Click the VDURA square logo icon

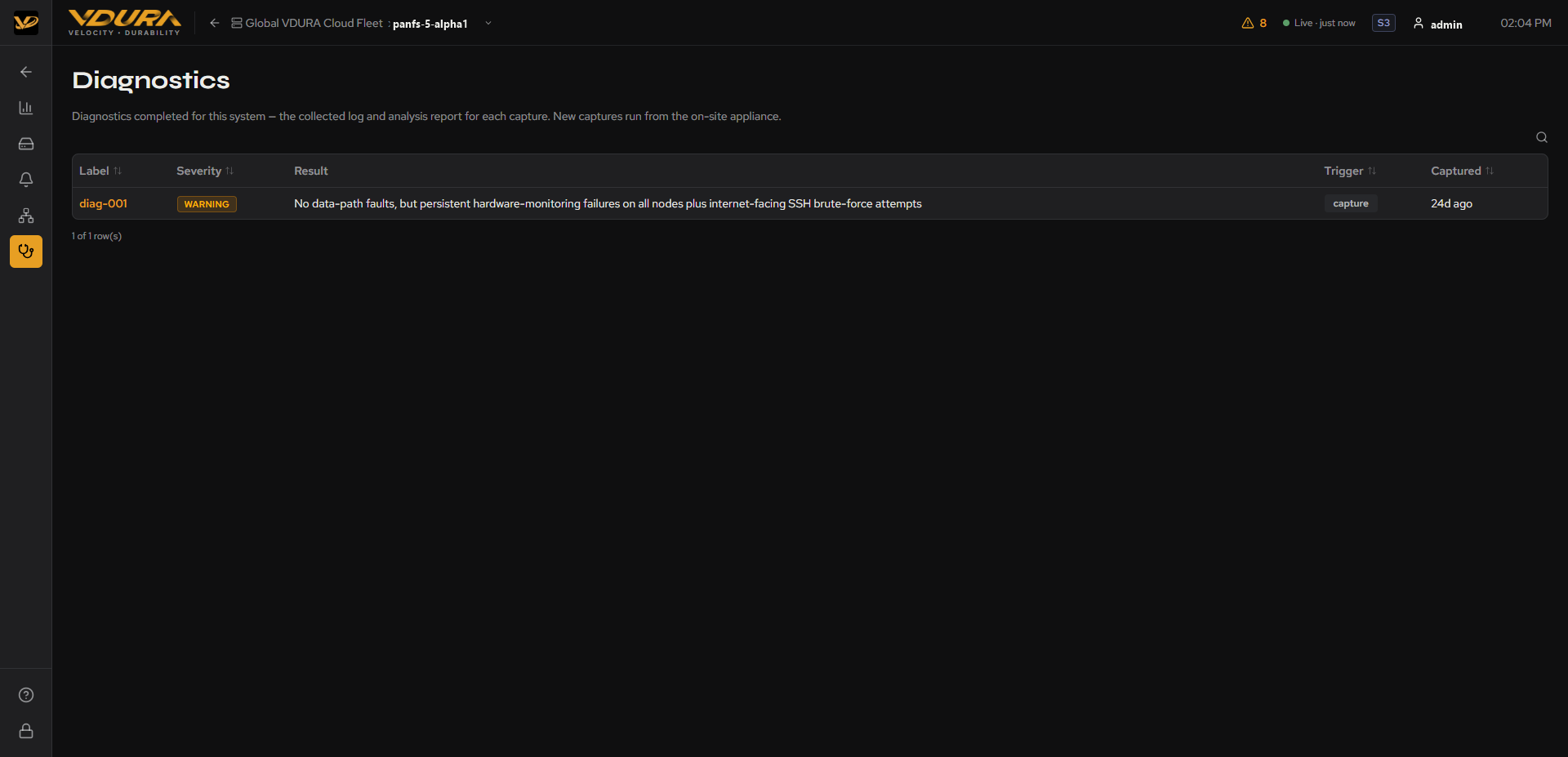[26, 23]
